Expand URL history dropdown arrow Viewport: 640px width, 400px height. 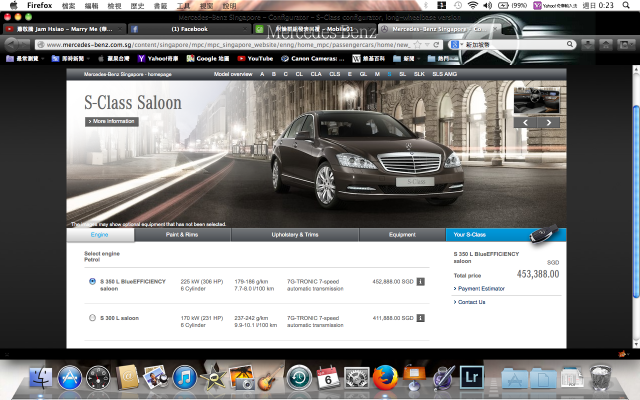tap(427, 44)
